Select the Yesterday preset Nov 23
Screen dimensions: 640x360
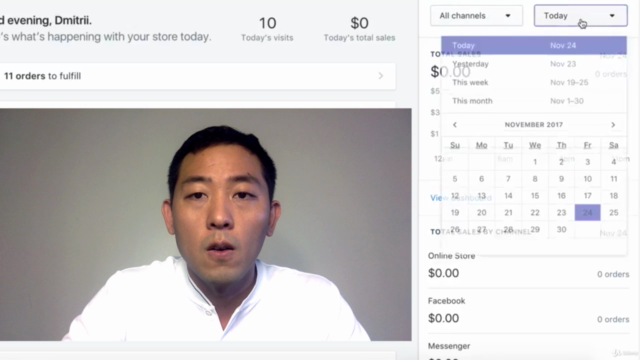point(534,64)
